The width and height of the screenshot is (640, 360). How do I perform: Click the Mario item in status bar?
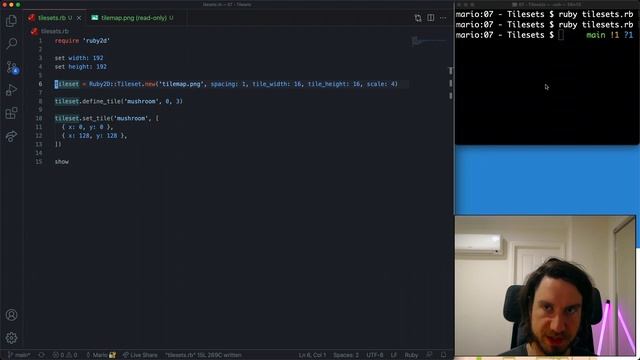pos(100,355)
